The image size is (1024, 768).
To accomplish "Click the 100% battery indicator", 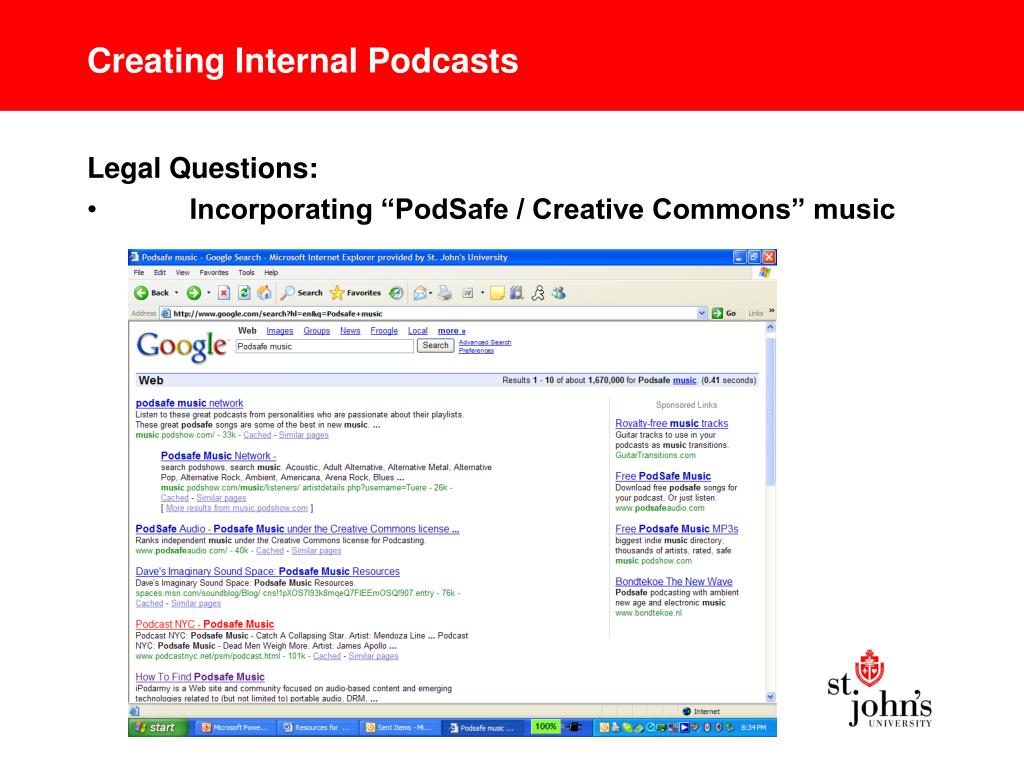I will [546, 727].
